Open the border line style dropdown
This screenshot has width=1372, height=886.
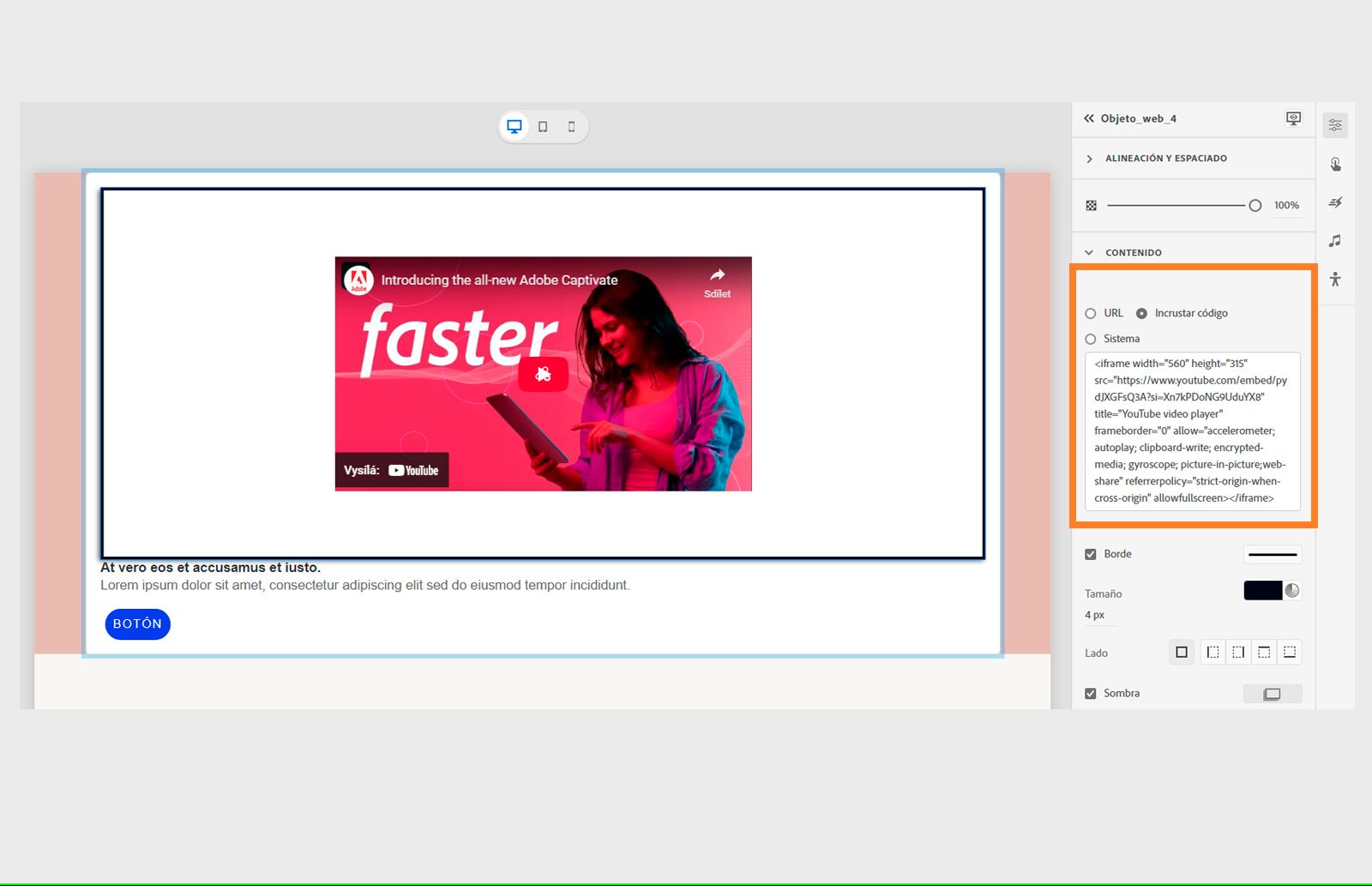click(1273, 554)
